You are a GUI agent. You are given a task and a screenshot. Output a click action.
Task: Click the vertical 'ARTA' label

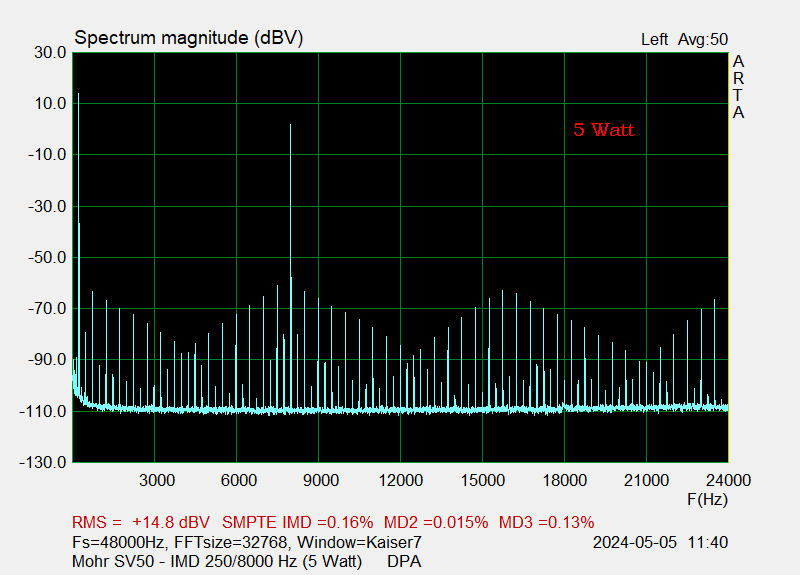[738, 87]
